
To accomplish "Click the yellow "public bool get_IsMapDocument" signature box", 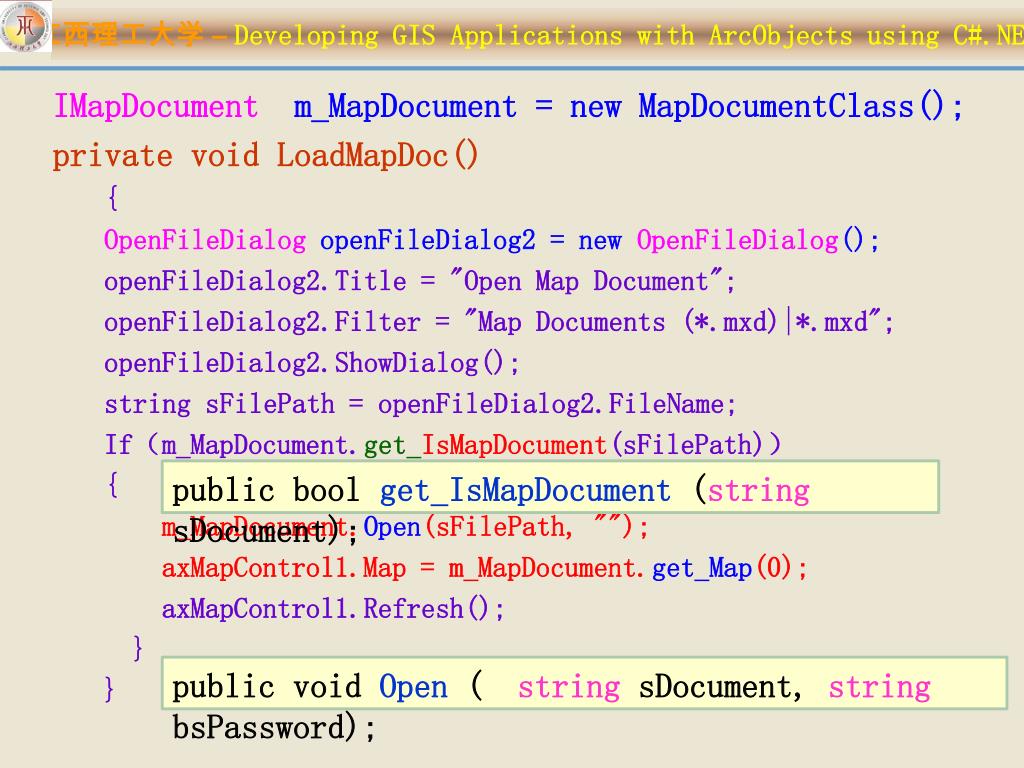I will (550, 487).
